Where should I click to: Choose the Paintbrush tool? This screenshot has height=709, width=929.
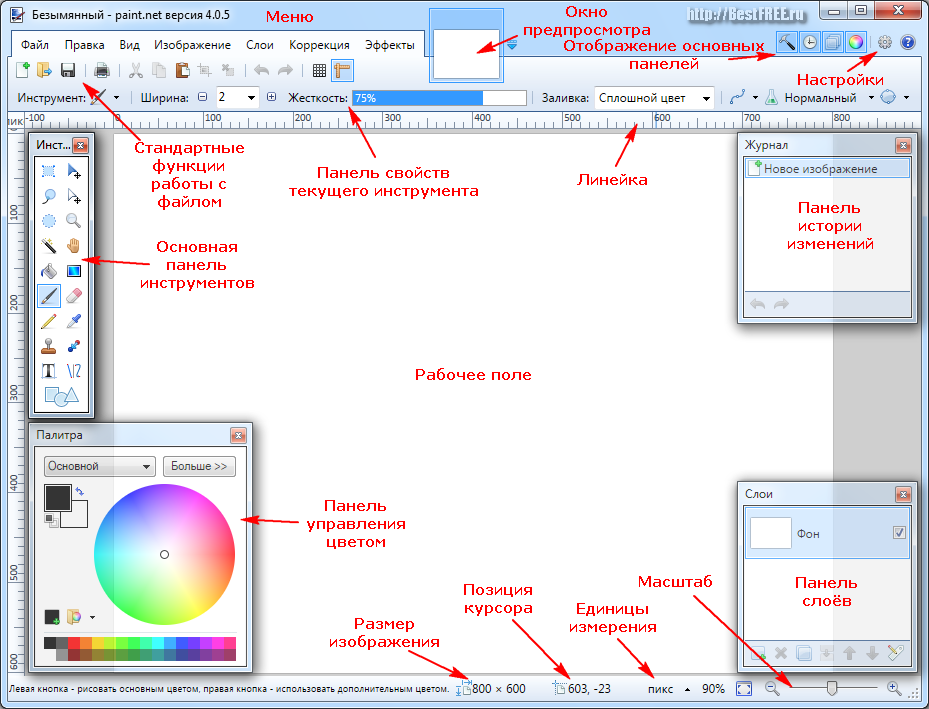pos(49,296)
